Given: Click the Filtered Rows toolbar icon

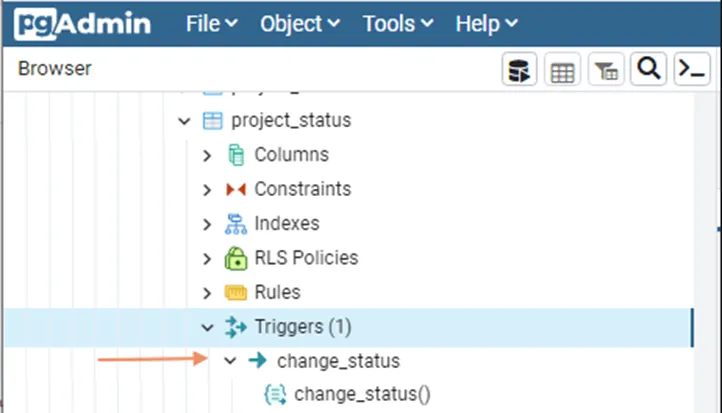Looking at the screenshot, I should [x=606, y=70].
